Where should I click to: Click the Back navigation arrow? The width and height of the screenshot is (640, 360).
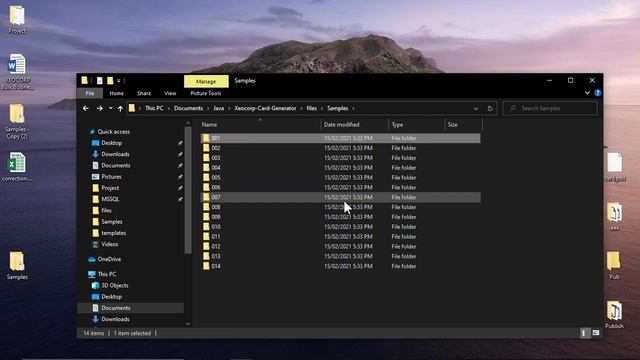85,108
